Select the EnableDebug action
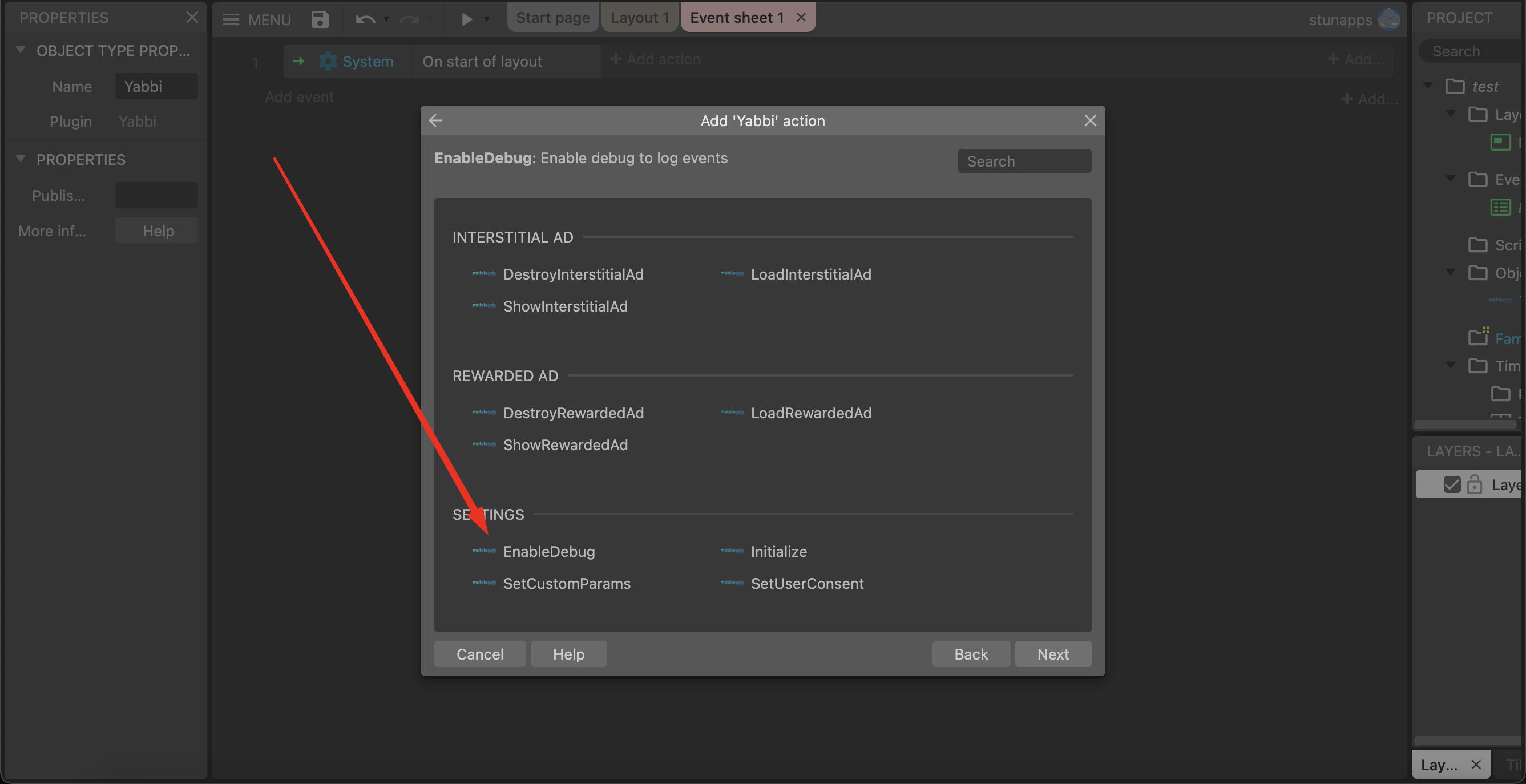Image resolution: width=1526 pixels, height=784 pixels. tap(548, 551)
